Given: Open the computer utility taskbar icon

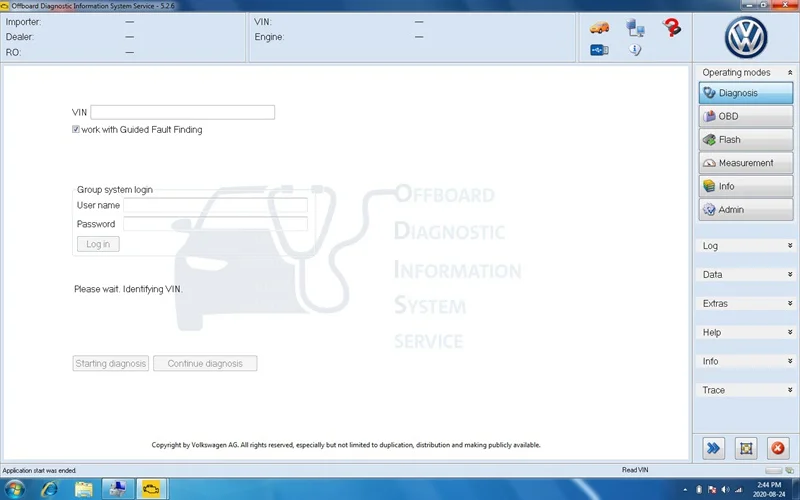Looking at the screenshot, I should click(x=118, y=490).
